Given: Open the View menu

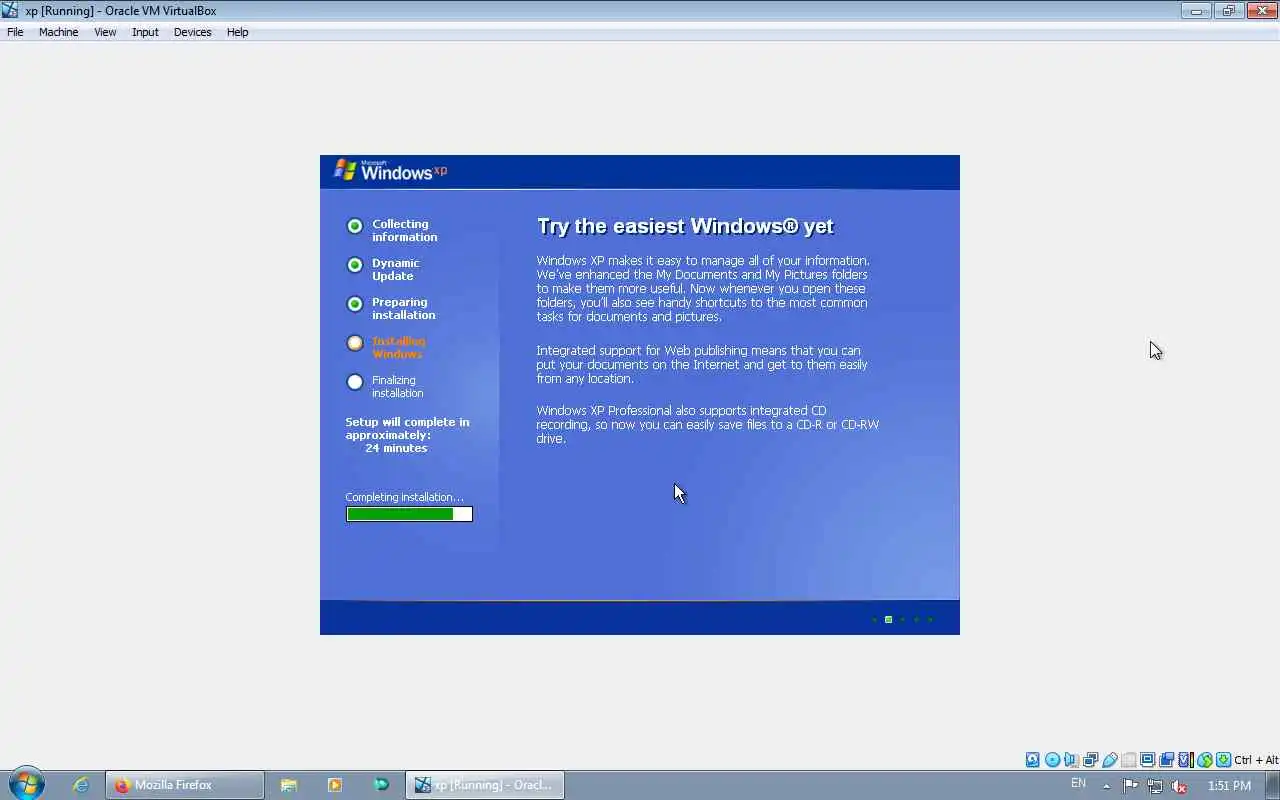Looking at the screenshot, I should tap(105, 32).
